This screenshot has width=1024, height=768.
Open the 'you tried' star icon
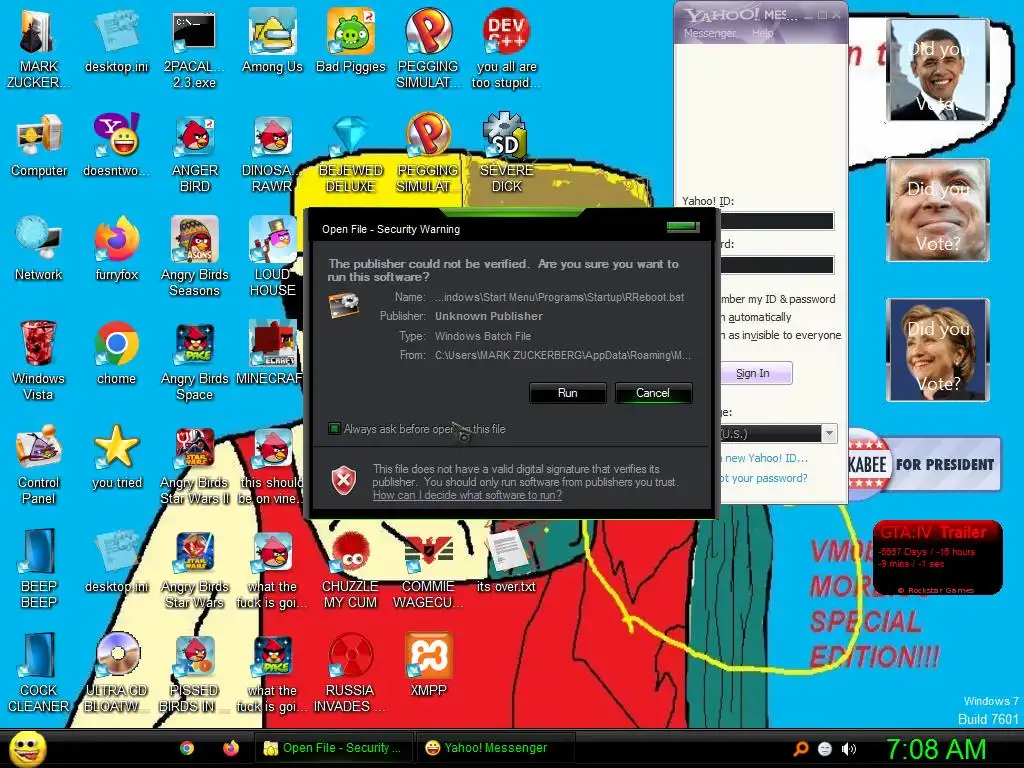point(117,457)
